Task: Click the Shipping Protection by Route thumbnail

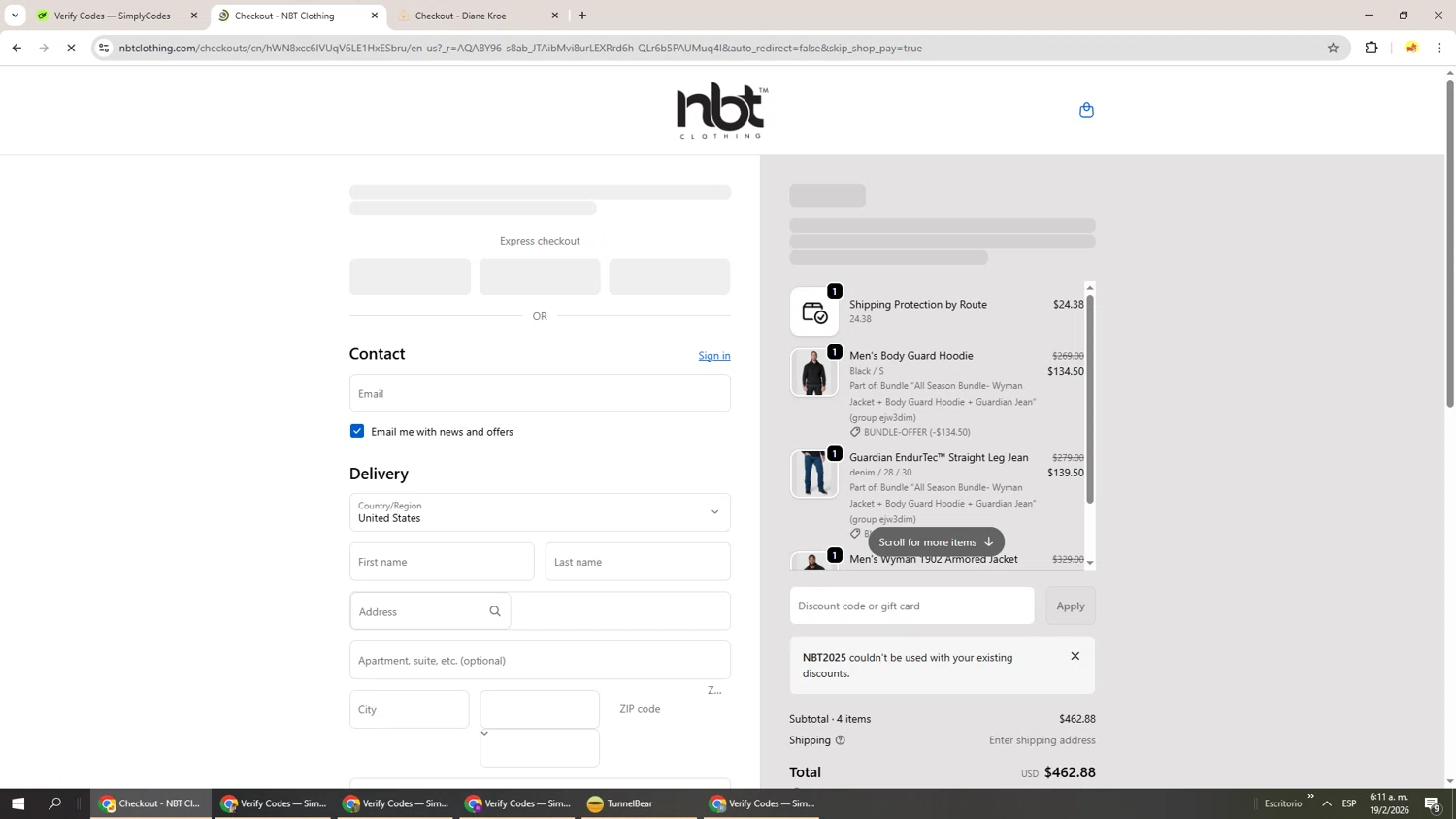Action: coord(814,311)
